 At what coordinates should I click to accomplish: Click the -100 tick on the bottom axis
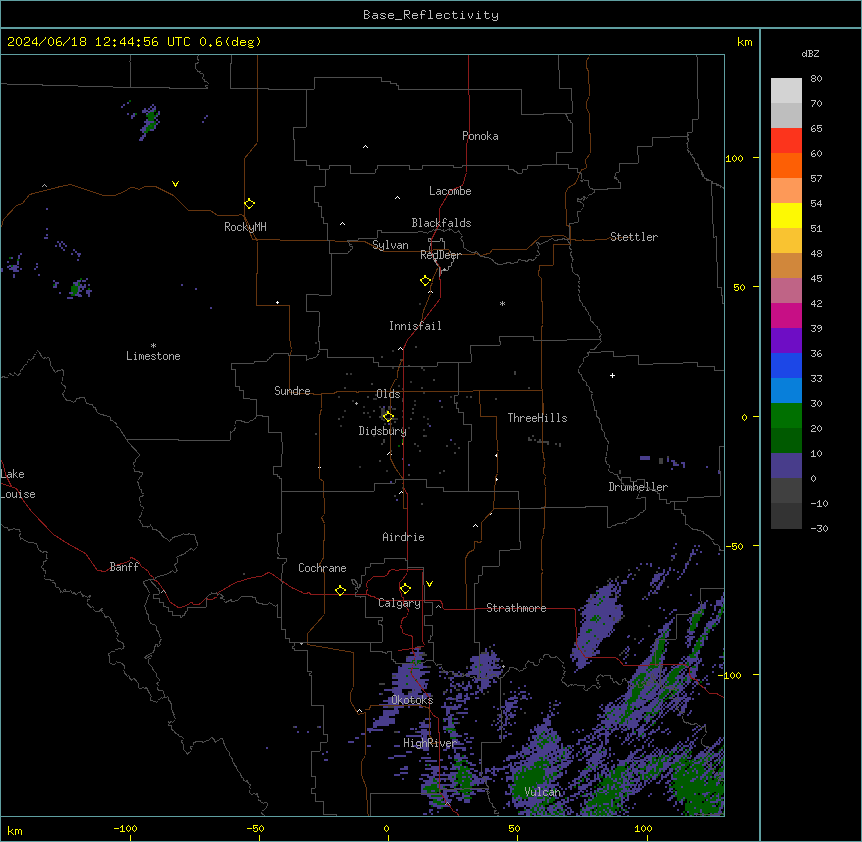[x=125, y=828]
